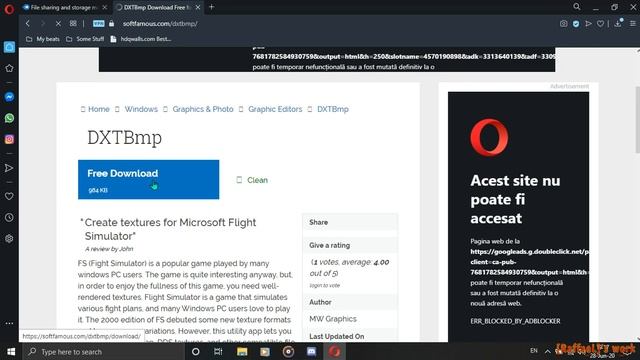
Task: Close the DXTBmp tab
Action: (198, 7)
